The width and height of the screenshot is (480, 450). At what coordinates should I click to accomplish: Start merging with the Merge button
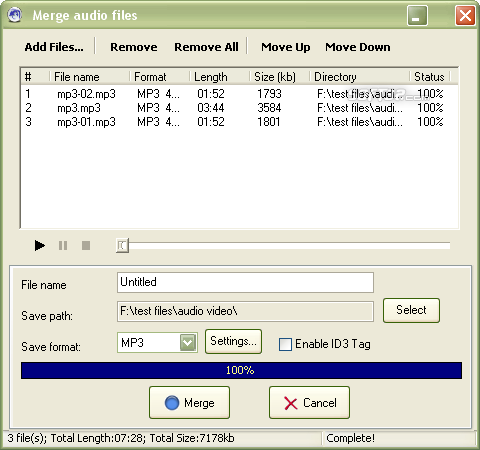point(189,403)
